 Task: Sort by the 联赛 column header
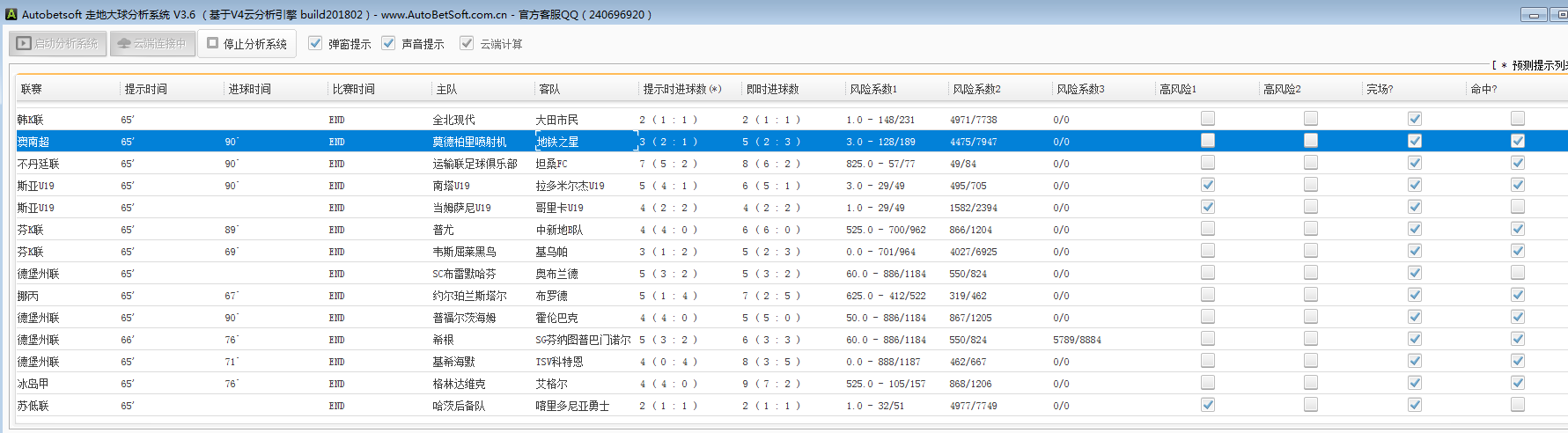click(32, 89)
